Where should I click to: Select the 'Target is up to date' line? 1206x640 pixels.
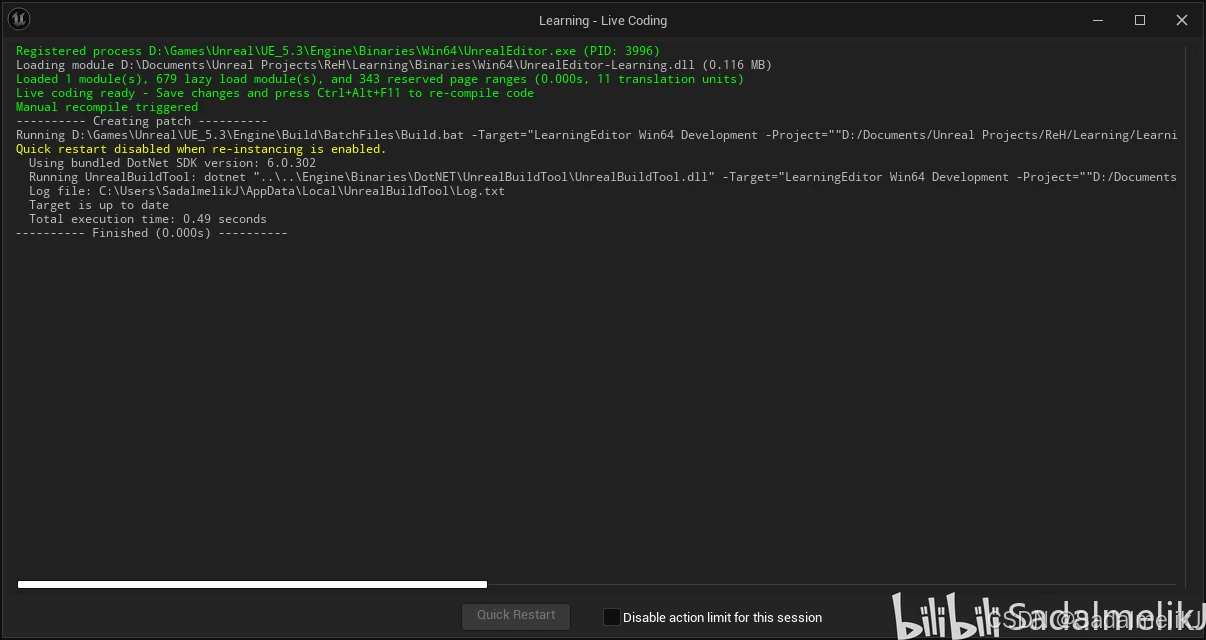(x=99, y=205)
